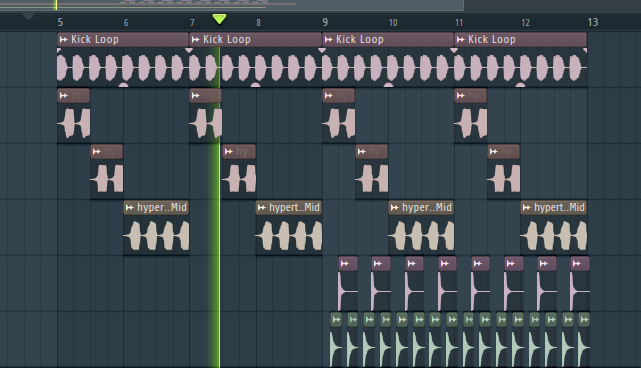The image size is (641, 368).
Task: Select hyper..Mid waveform starting at bar 6
Action: coord(156,236)
